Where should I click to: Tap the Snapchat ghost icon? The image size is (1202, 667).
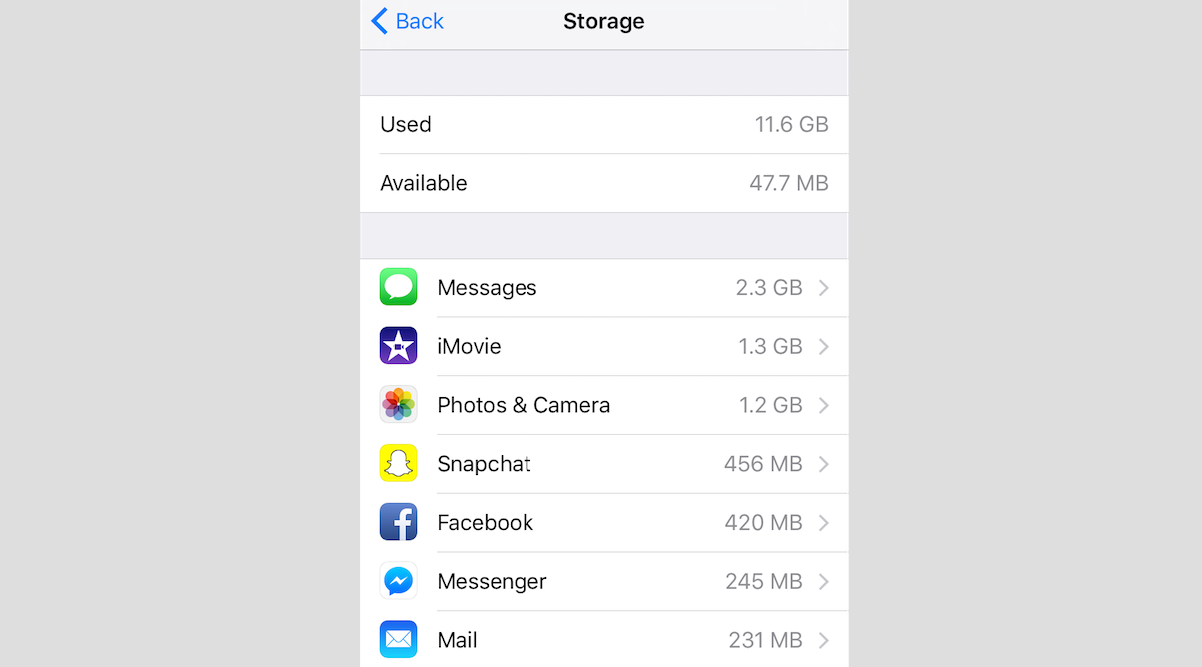[x=398, y=463]
